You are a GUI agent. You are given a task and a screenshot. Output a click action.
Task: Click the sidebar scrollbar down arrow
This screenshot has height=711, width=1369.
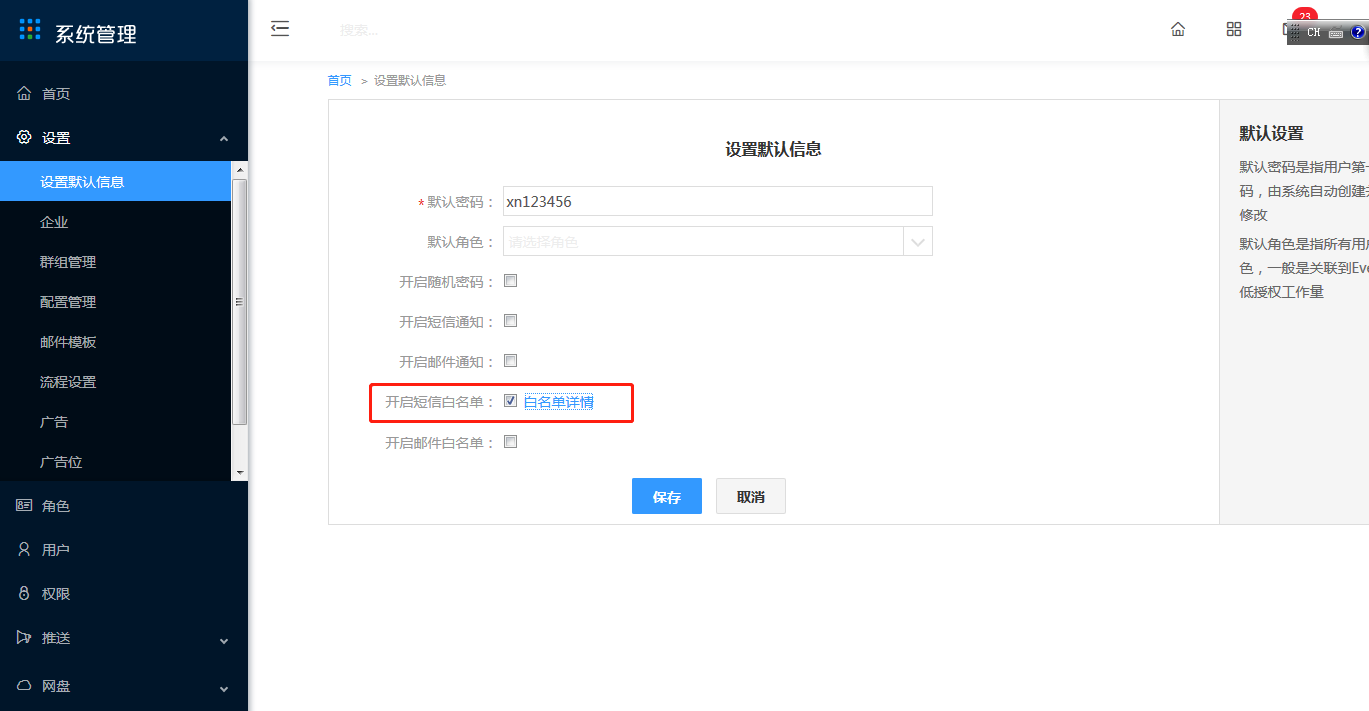point(240,472)
